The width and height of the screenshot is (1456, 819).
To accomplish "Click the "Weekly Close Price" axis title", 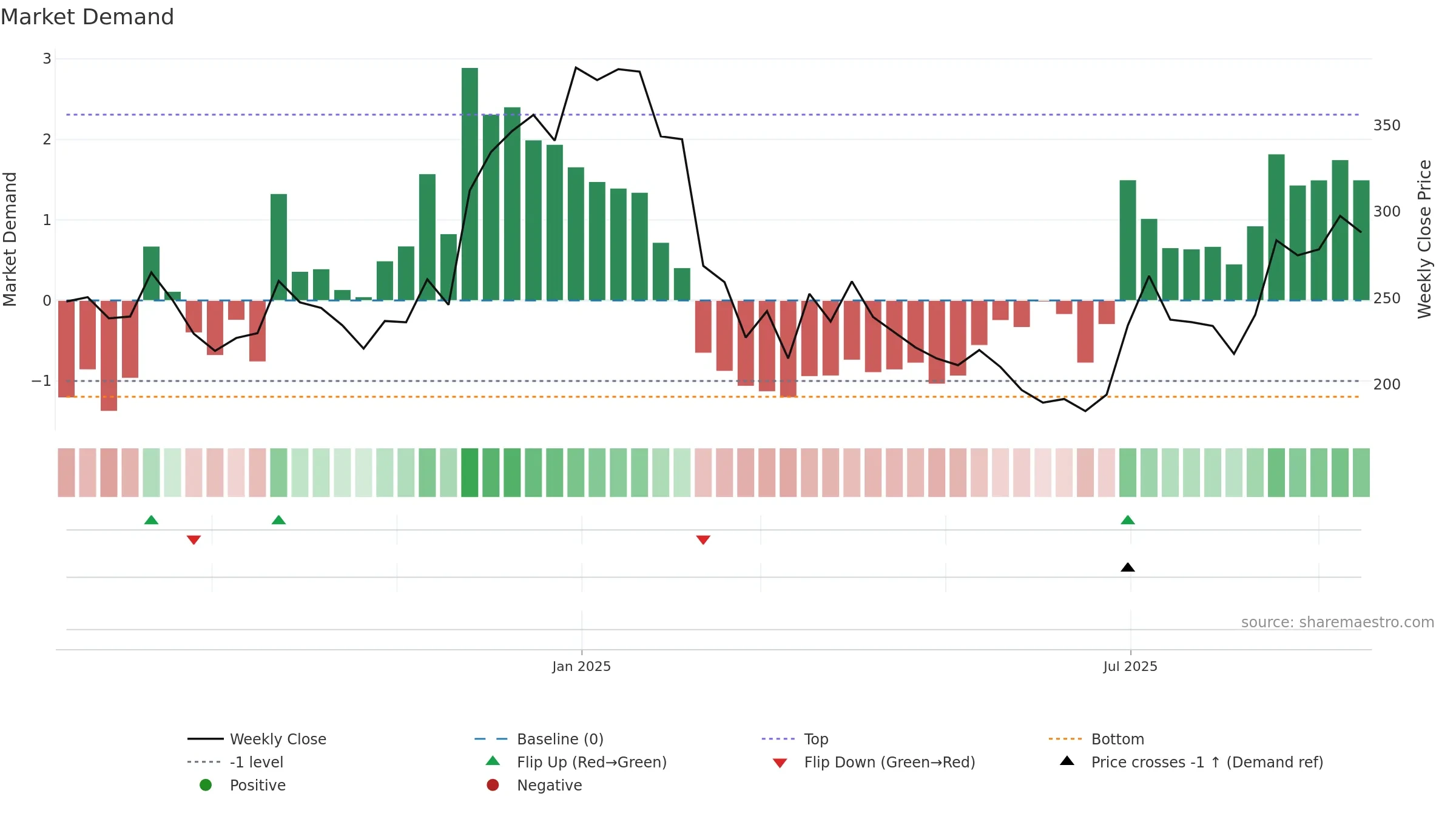I will click(x=1424, y=239).
